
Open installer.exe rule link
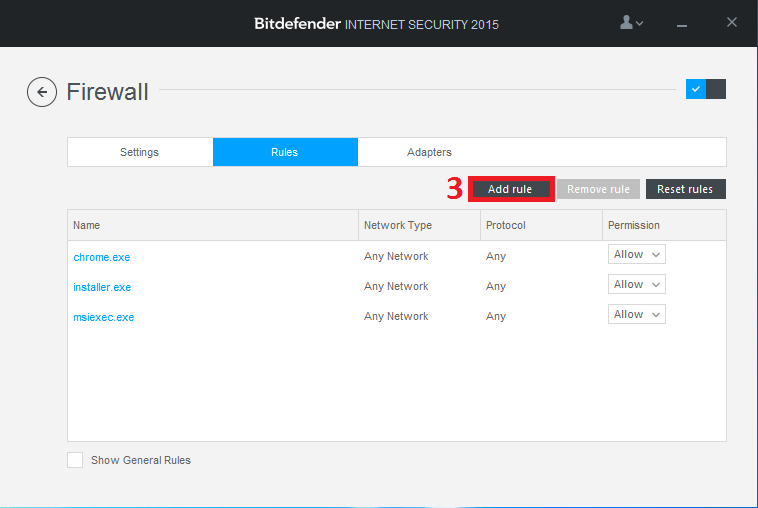pyautogui.click(x=102, y=287)
